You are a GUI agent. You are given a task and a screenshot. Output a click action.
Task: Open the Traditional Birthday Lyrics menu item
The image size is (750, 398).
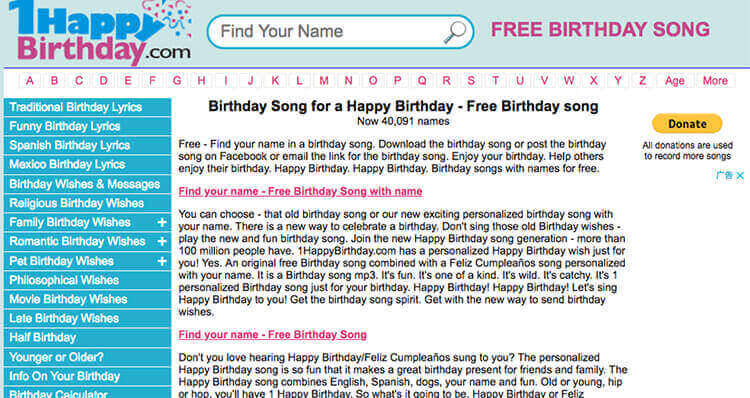87,107
